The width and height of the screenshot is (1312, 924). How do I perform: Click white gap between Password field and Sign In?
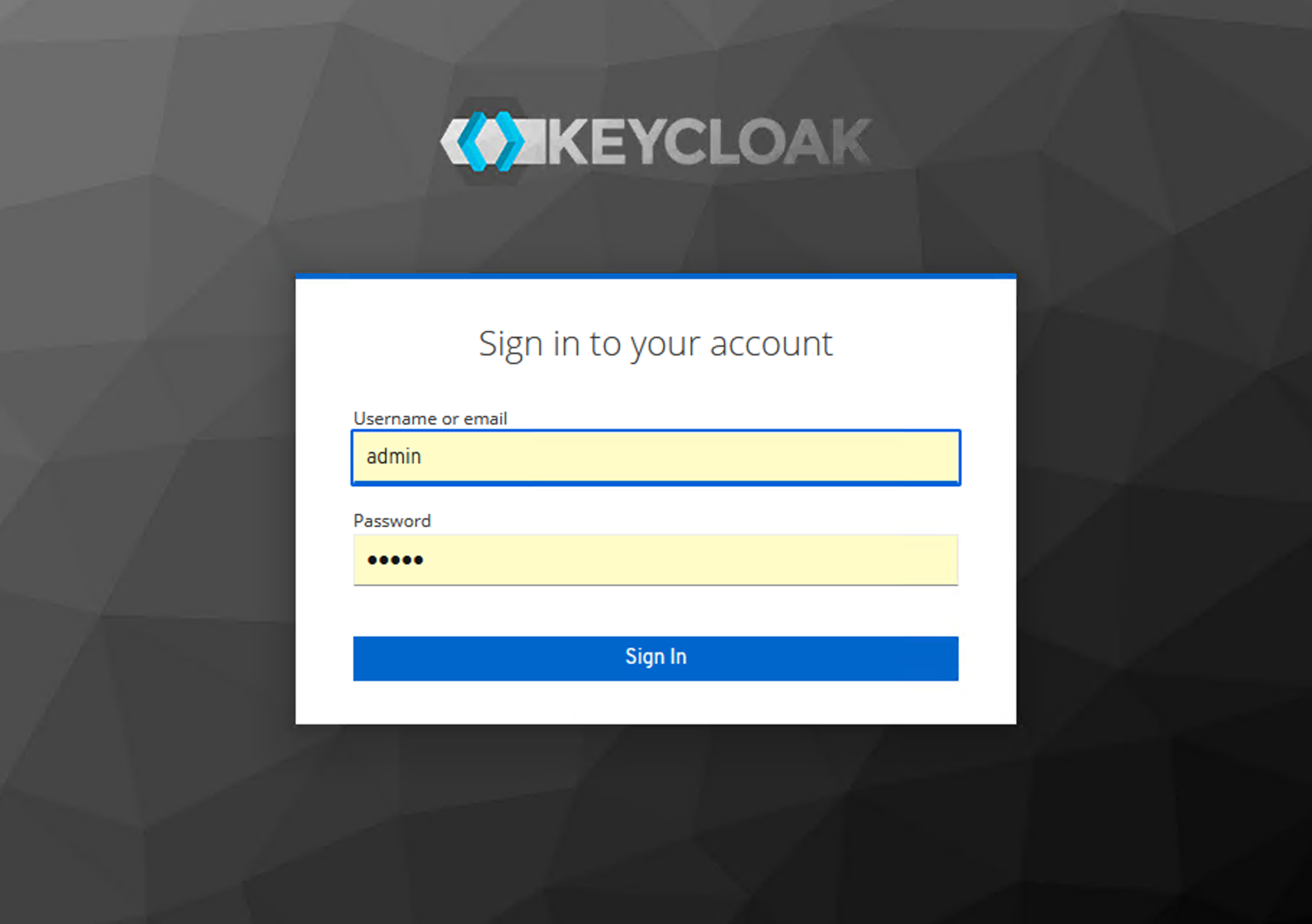[x=655, y=610]
